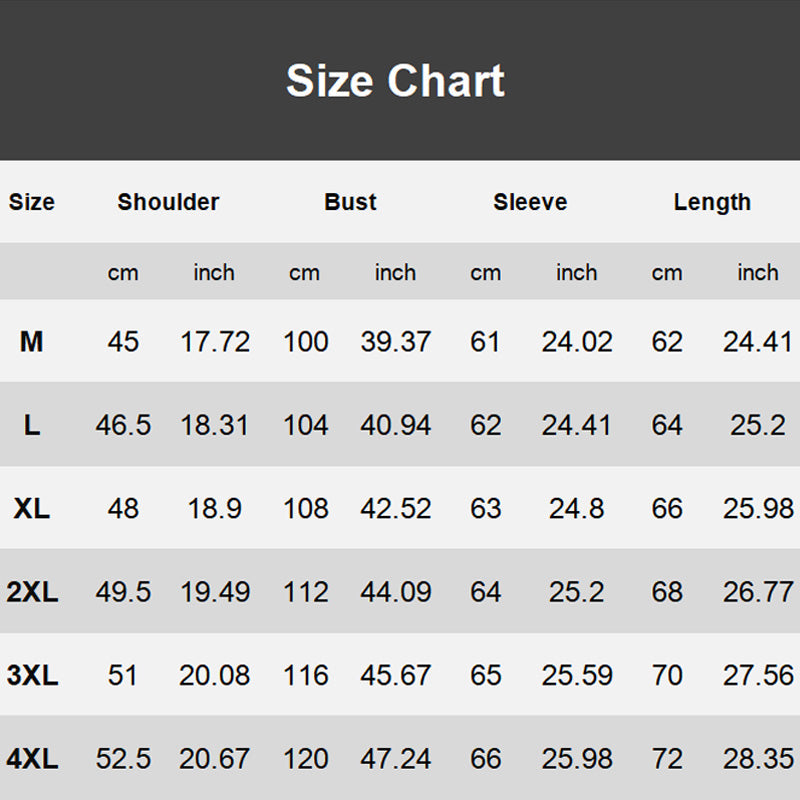This screenshot has width=800, height=800.
Task: Select the Shoulder column header
Action: click(x=168, y=202)
